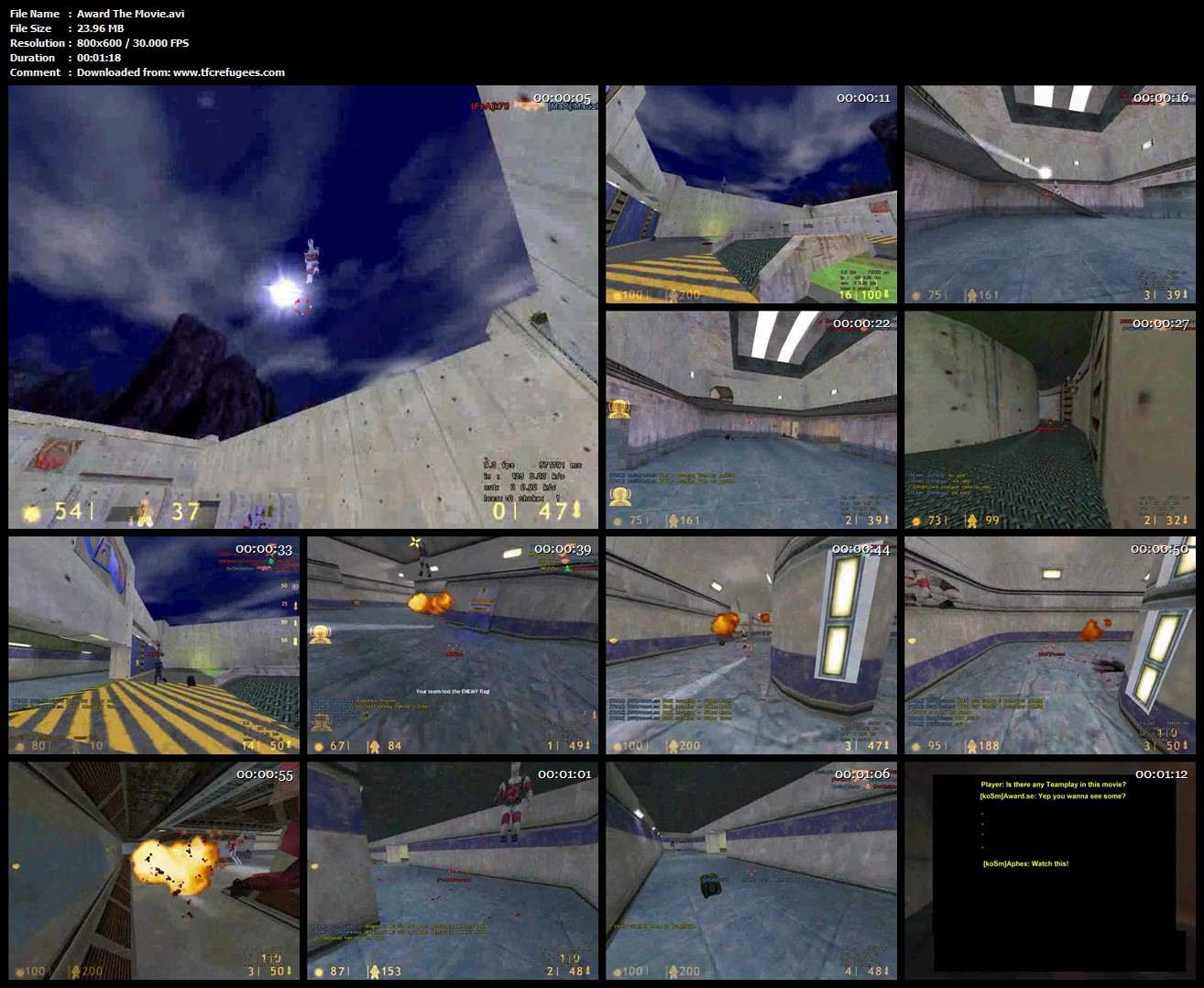Click the medal icon in the 00:00:39 frame
This screenshot has height=988, width=1204.
[x=320, y=634]
